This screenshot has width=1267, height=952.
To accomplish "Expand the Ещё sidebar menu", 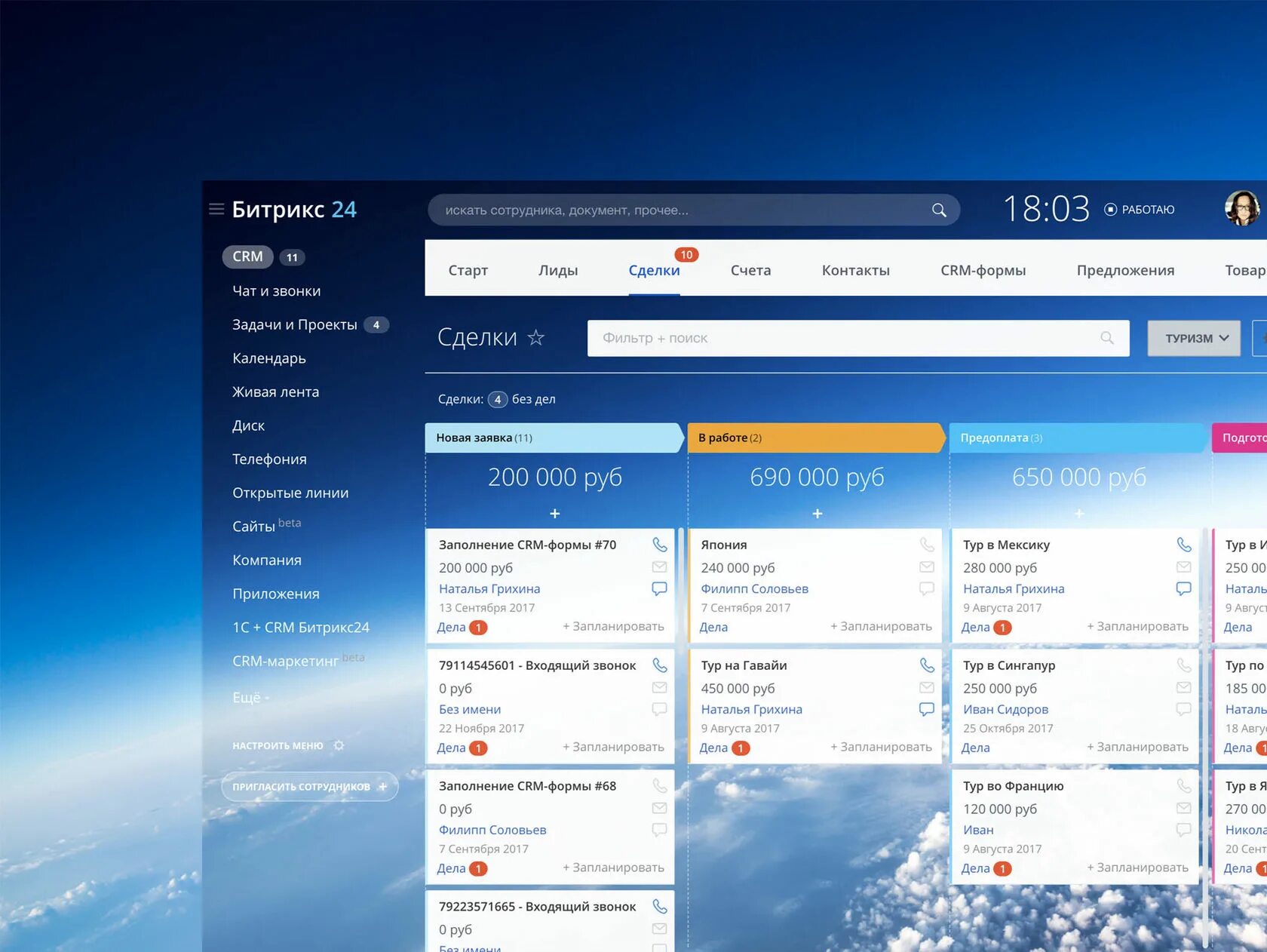I will [250, 698].
